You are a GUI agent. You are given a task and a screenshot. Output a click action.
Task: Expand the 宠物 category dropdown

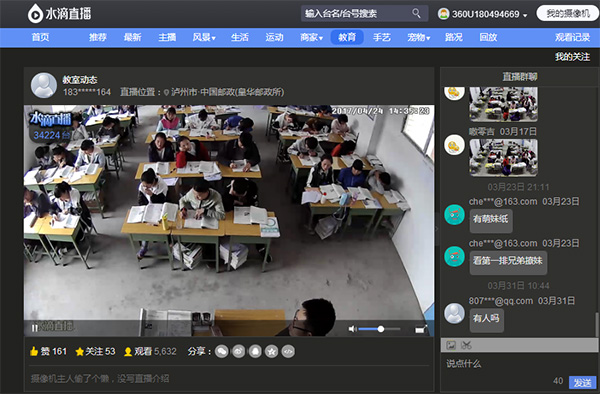(428, 38)
